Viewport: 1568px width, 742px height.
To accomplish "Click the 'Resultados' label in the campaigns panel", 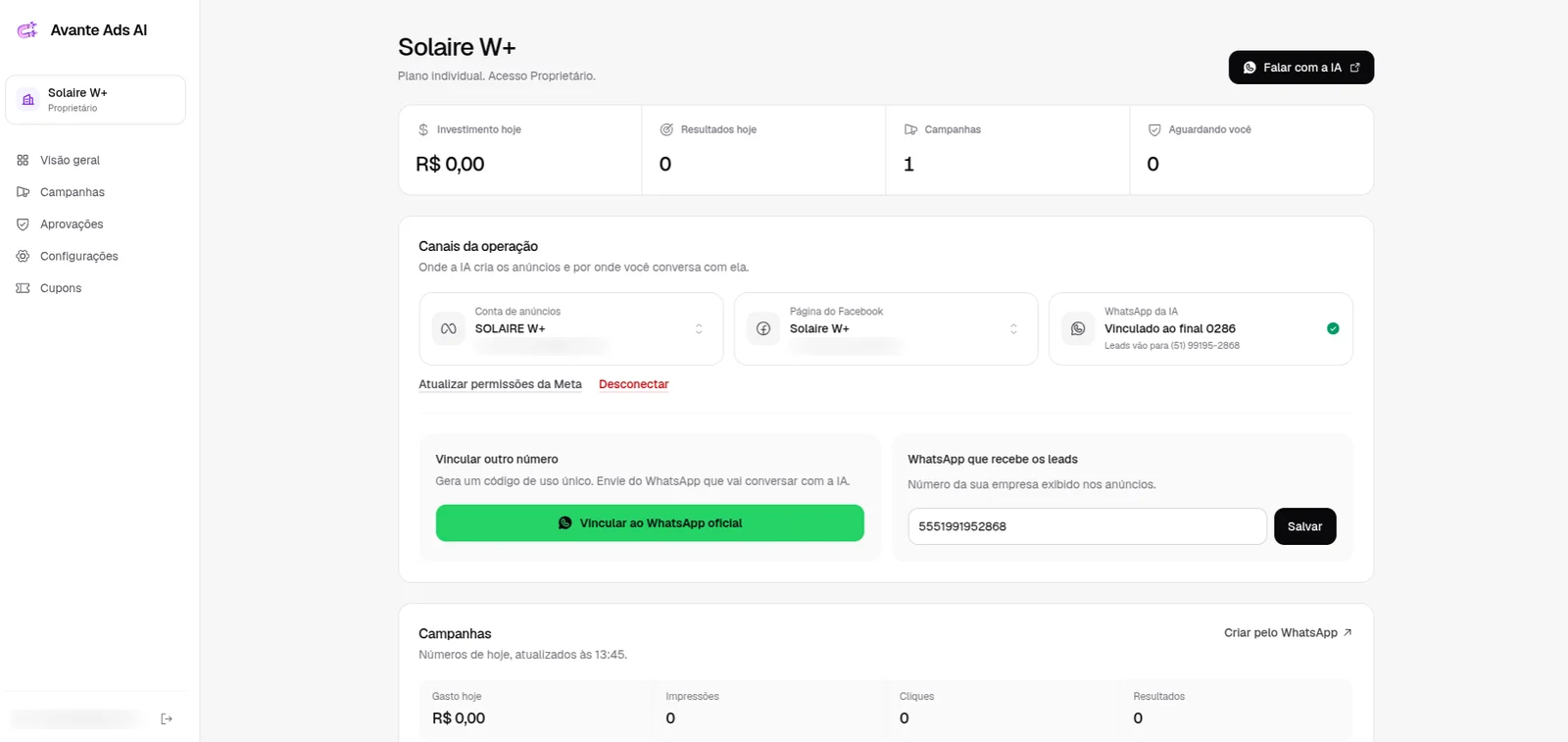I will [x=1159, y=697].
